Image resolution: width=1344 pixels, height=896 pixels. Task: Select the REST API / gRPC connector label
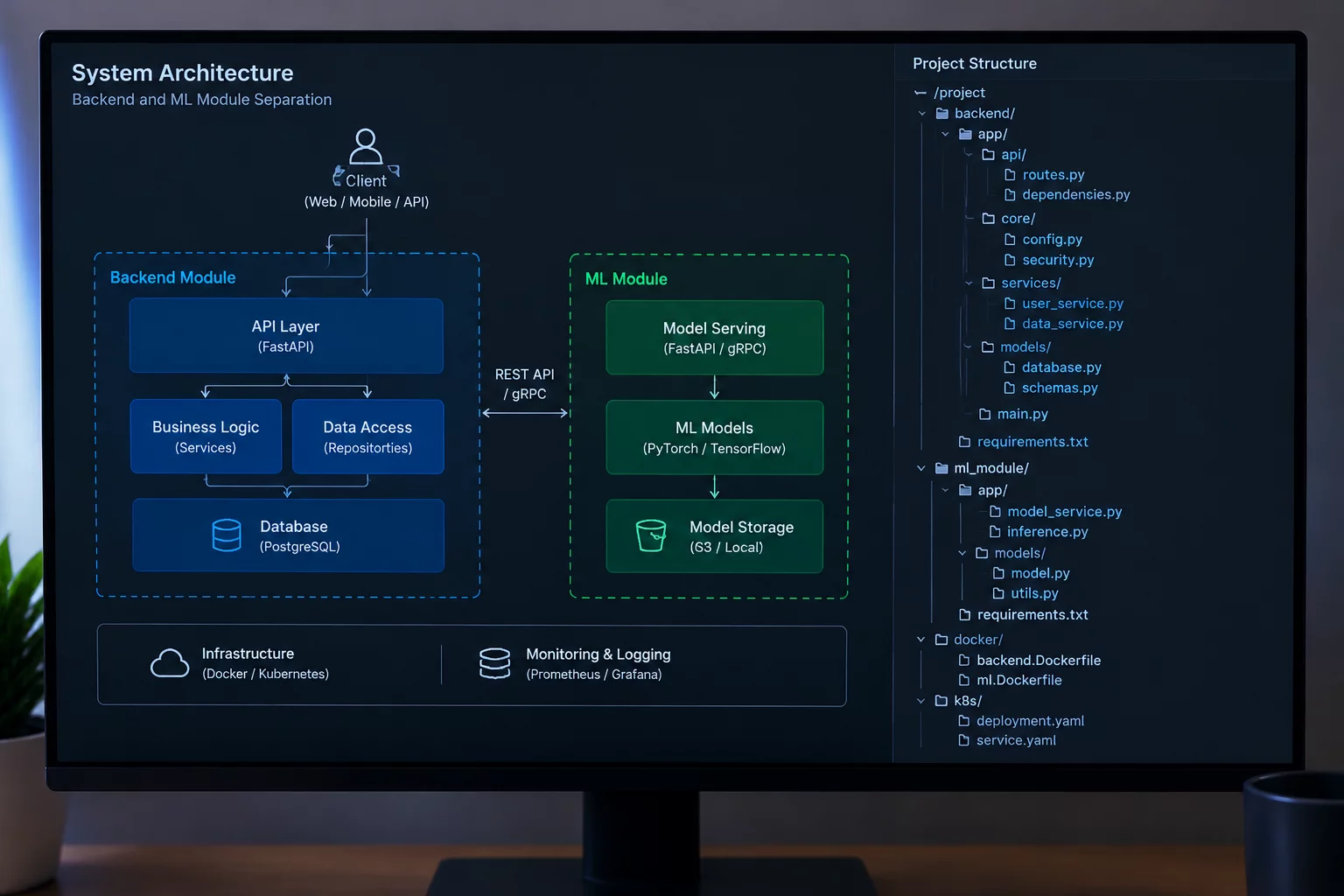pos(525,384)
